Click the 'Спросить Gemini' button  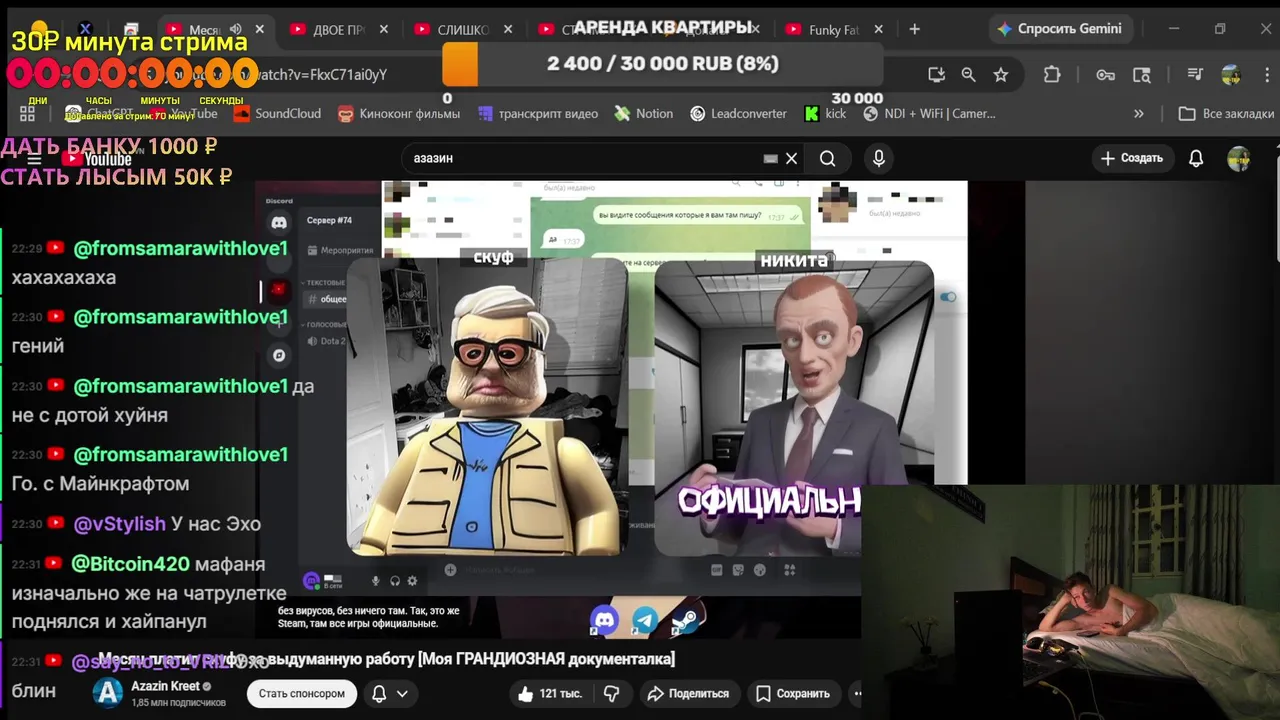pyautogui.click(x=1060, y=29)
